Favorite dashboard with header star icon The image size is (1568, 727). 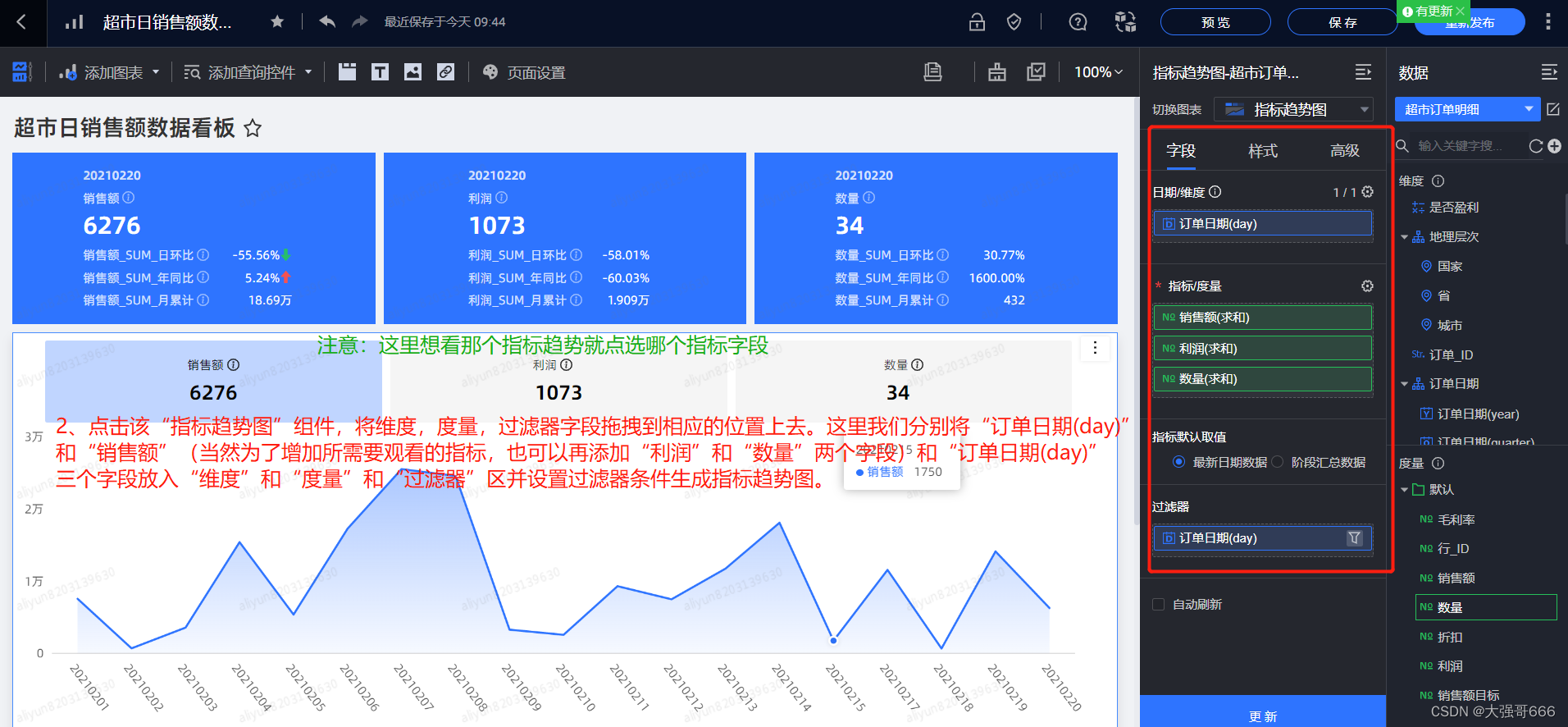277,22
